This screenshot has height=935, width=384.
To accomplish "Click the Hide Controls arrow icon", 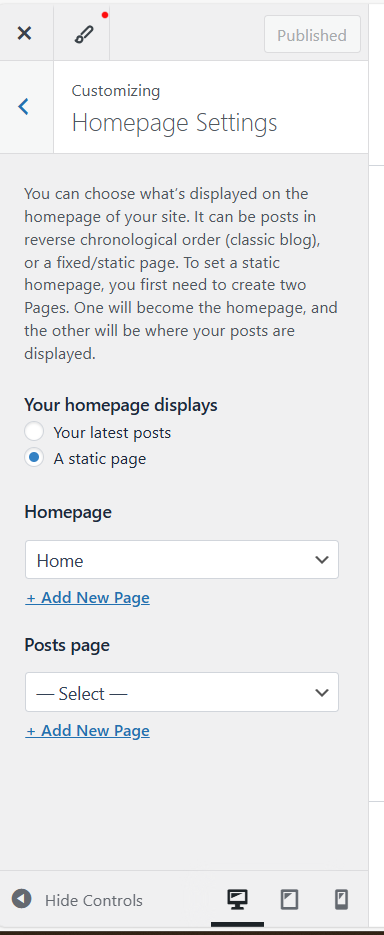I will (x=21, y=899).
